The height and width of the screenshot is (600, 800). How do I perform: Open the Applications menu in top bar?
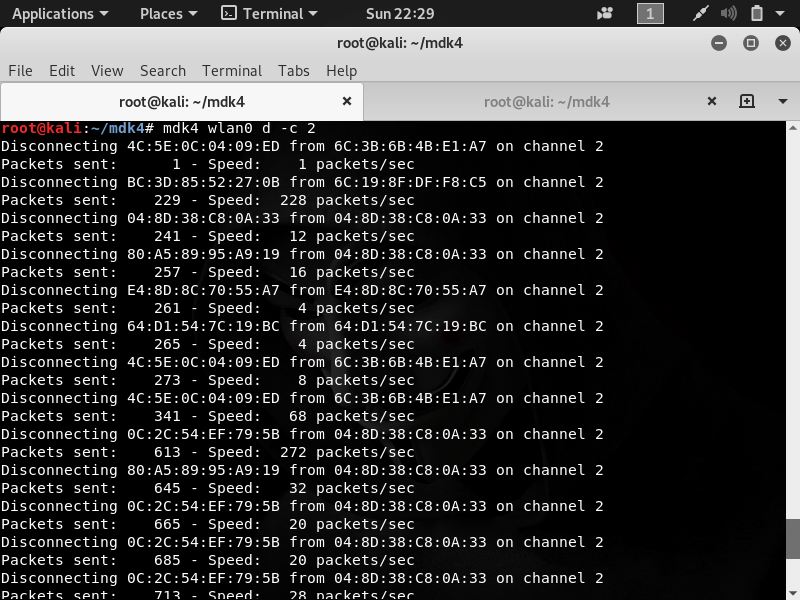pyautogui.click(x=60, y=14)
